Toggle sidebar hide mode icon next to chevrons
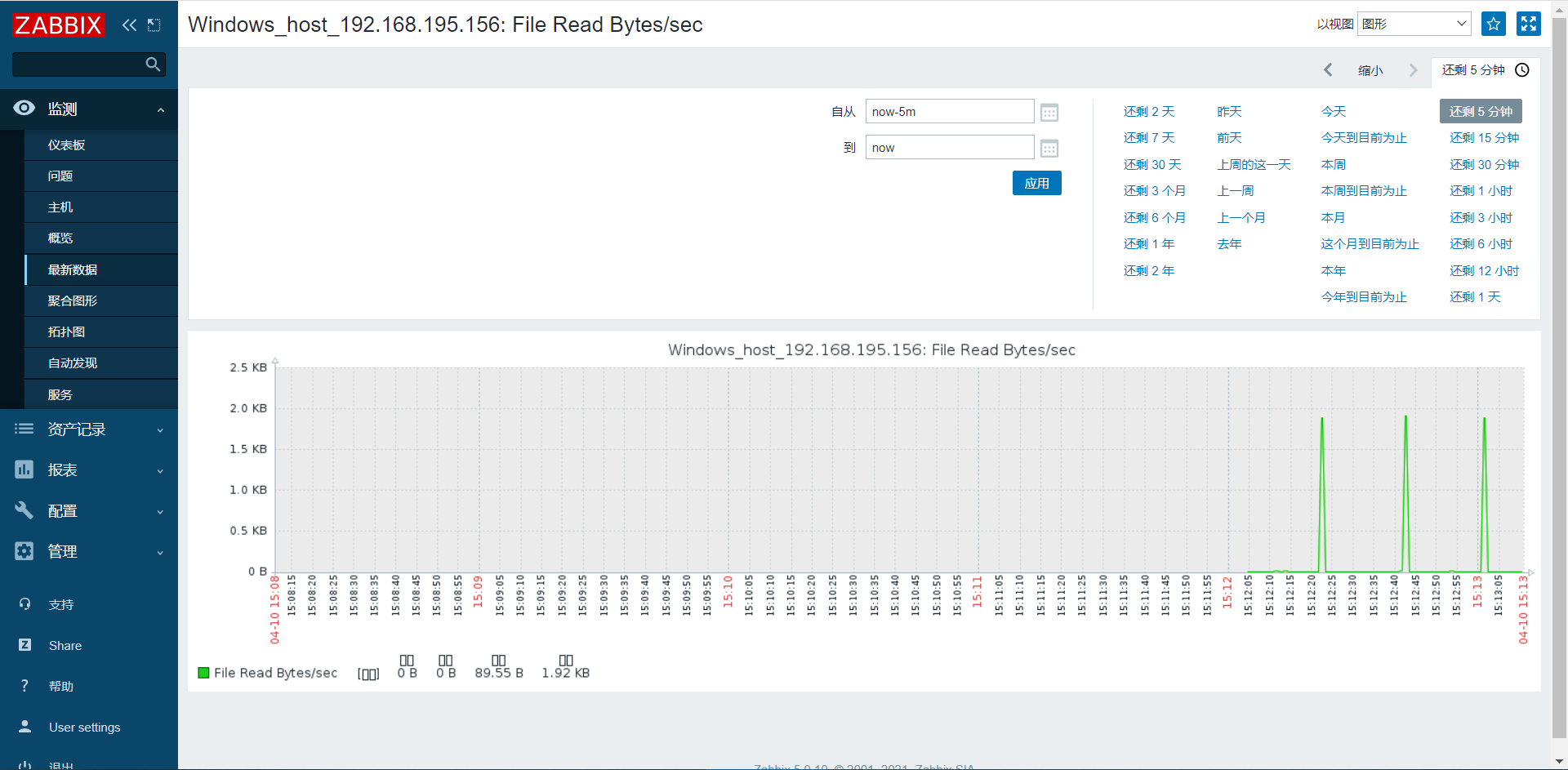 pyautogui.click(x=154, y=25)
